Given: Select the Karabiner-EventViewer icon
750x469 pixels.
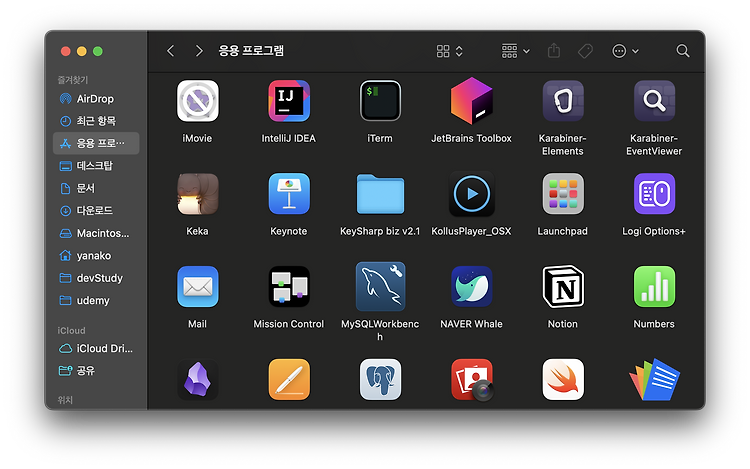Looking at the screenshot, I should pyautogui.click(x=654, y=101).
